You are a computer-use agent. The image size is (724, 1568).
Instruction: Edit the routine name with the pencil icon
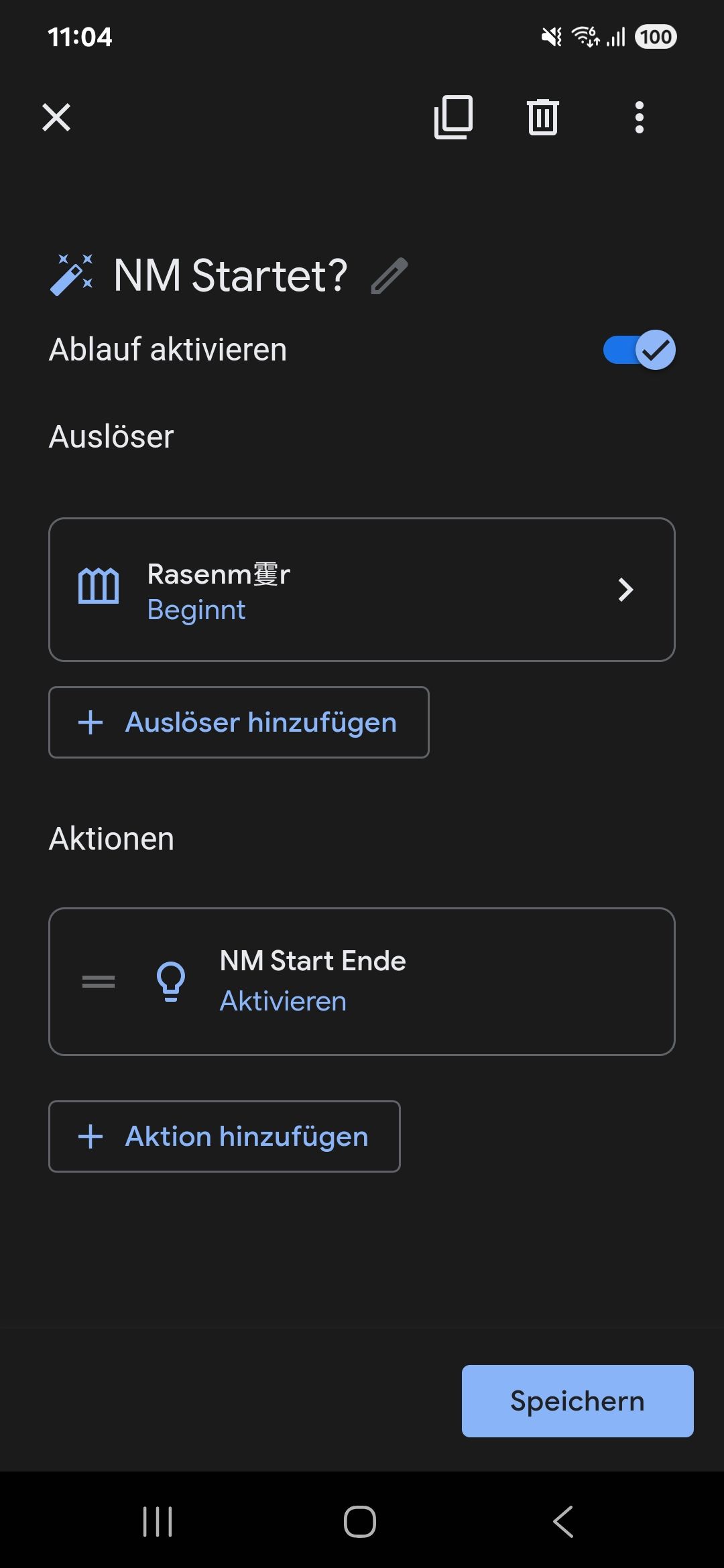(389, 275)
